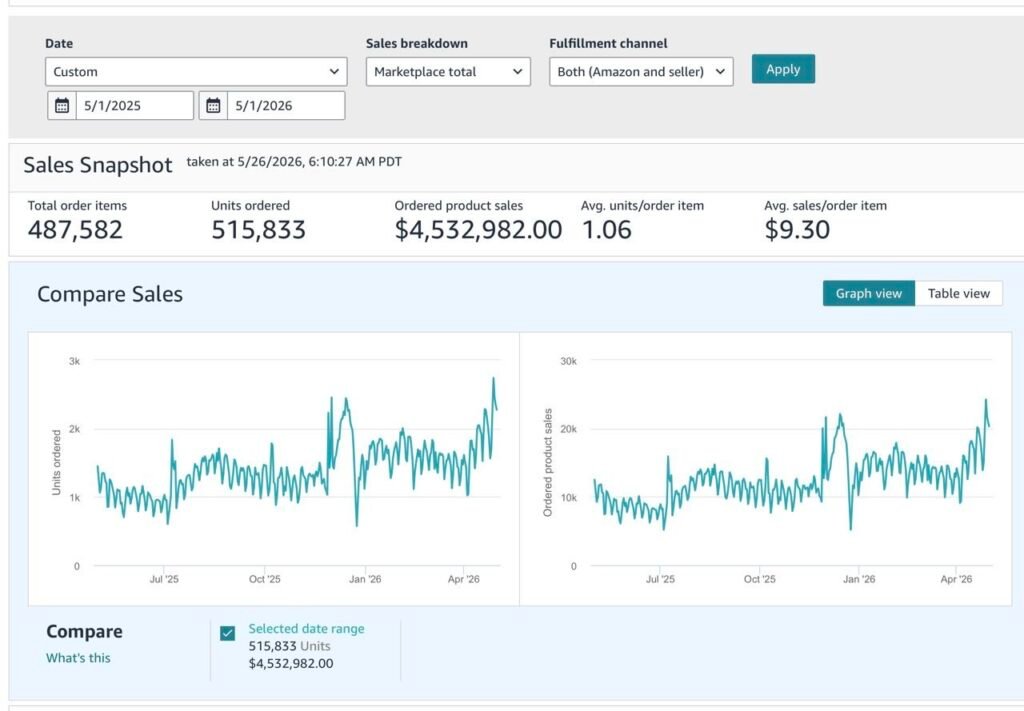Uncheck the Selected date range checkbox

coord(227,633)
